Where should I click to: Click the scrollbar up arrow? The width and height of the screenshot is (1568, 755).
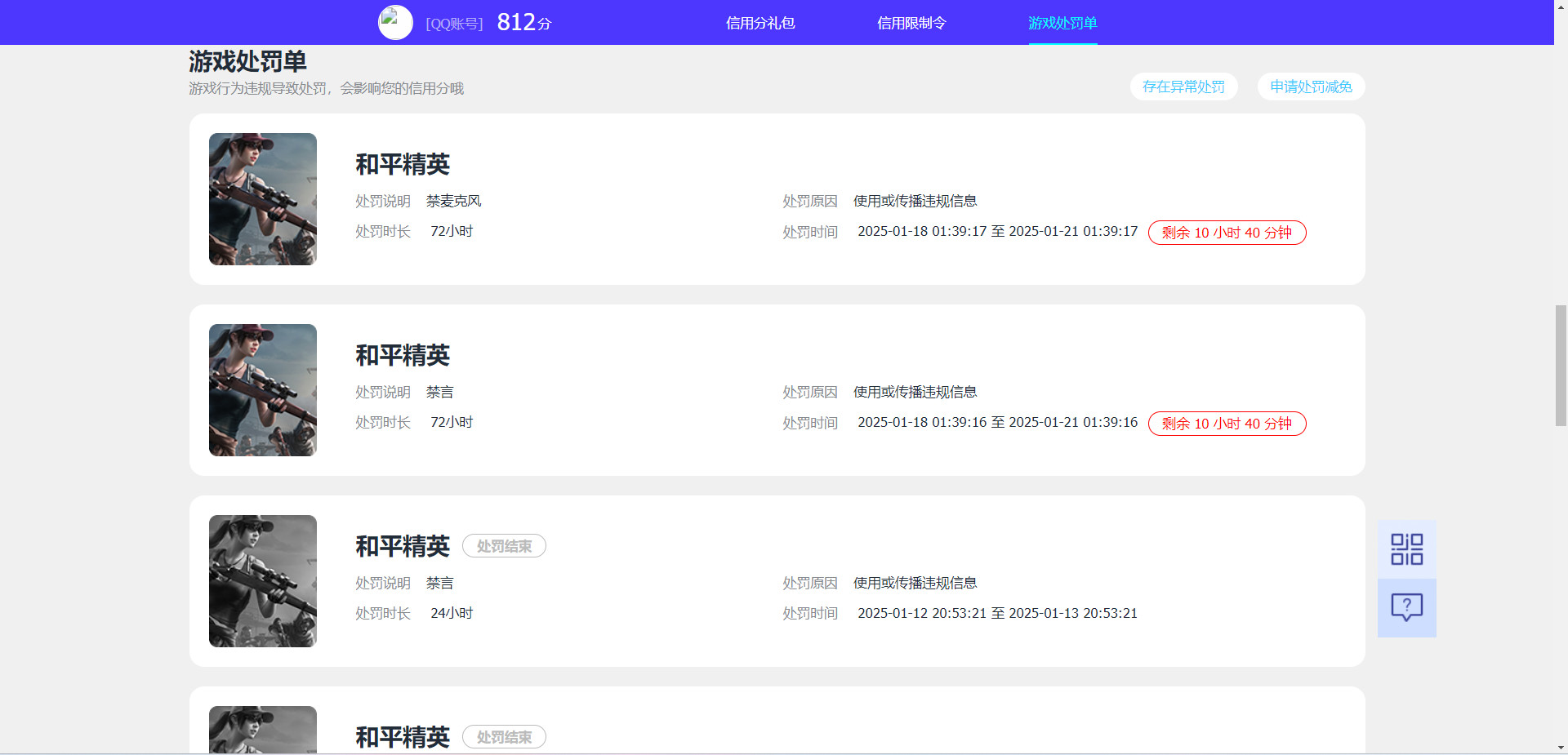tap(1561, 6)
